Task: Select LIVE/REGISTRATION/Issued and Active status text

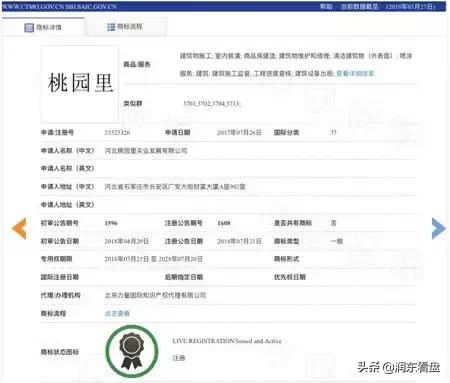Action: click(227, 341)
